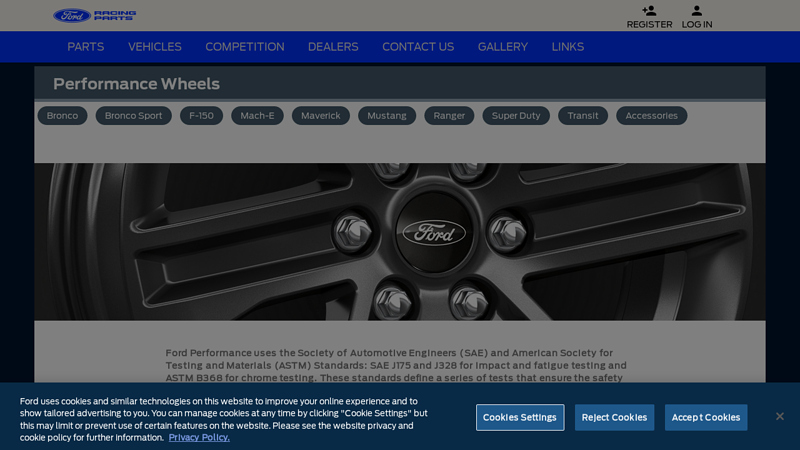Screen dimensions: 800x450
Task: Open the Competition menu
Action: point(245,47)
